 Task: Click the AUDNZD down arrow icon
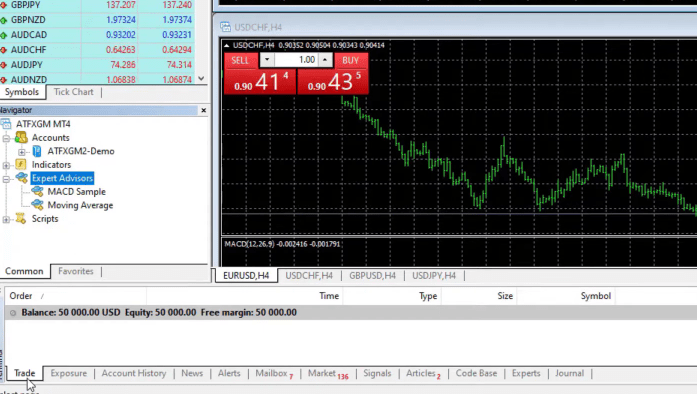[x=4, y=80]
